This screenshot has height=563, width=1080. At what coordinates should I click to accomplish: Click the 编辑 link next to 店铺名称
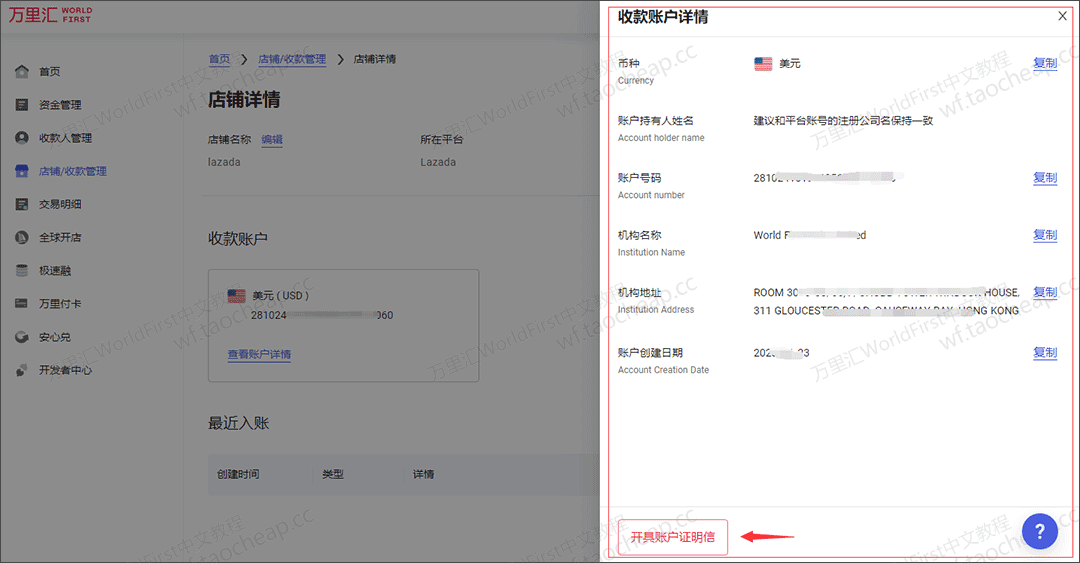click(x=272, y=139)
